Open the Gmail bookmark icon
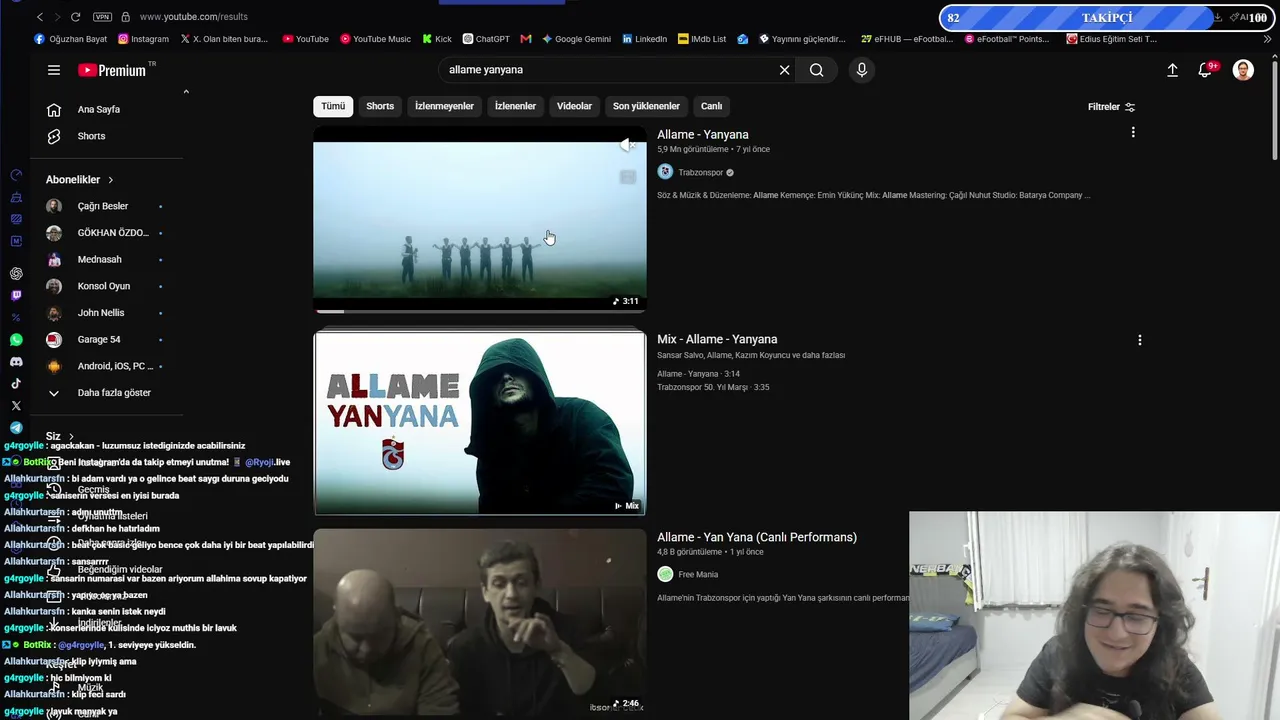Image resolution: width=1280 pixels, height=720 pixels. pos(526,39)
